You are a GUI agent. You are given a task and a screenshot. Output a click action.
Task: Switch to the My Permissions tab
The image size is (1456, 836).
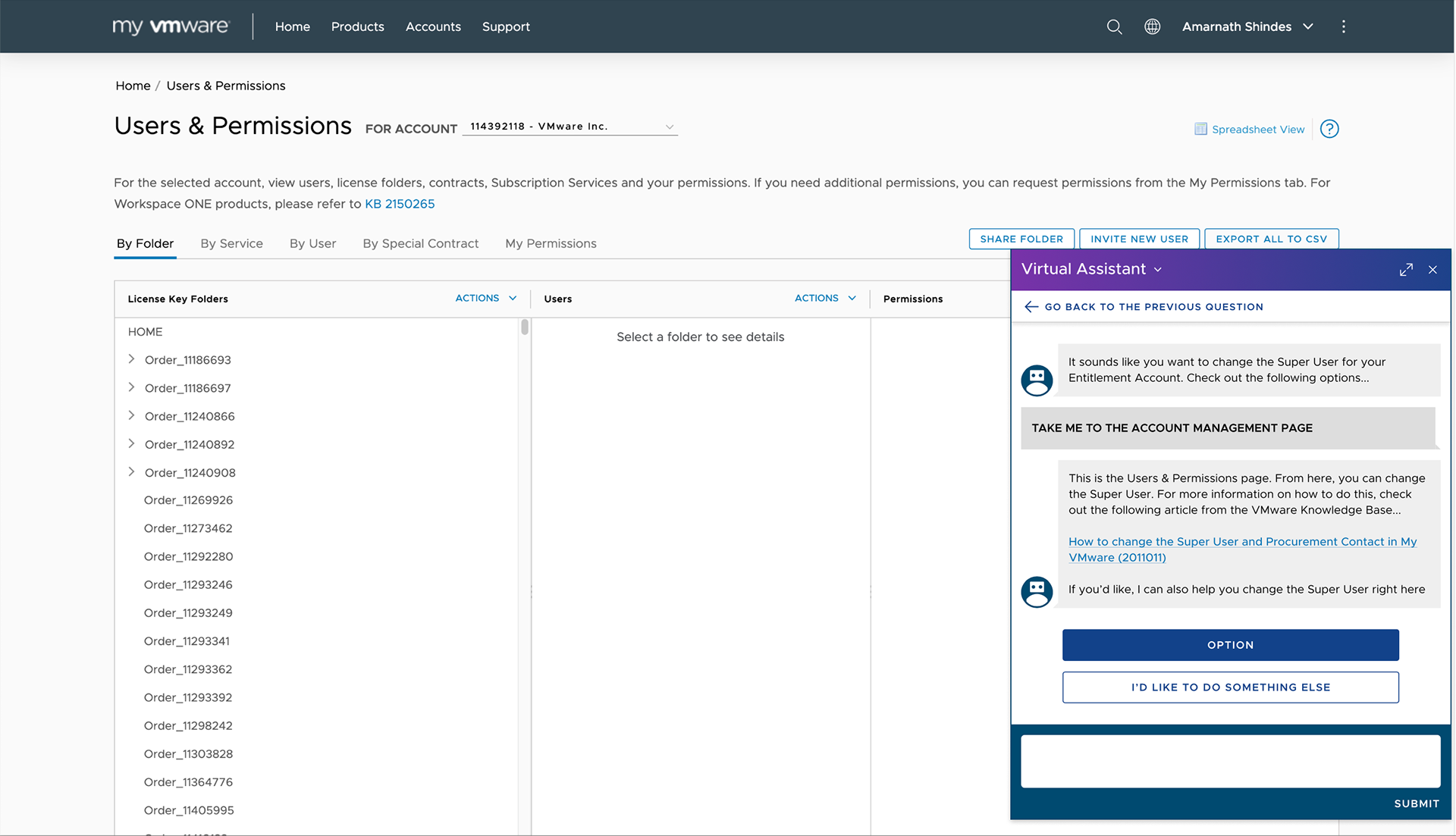tap(551, 243)
